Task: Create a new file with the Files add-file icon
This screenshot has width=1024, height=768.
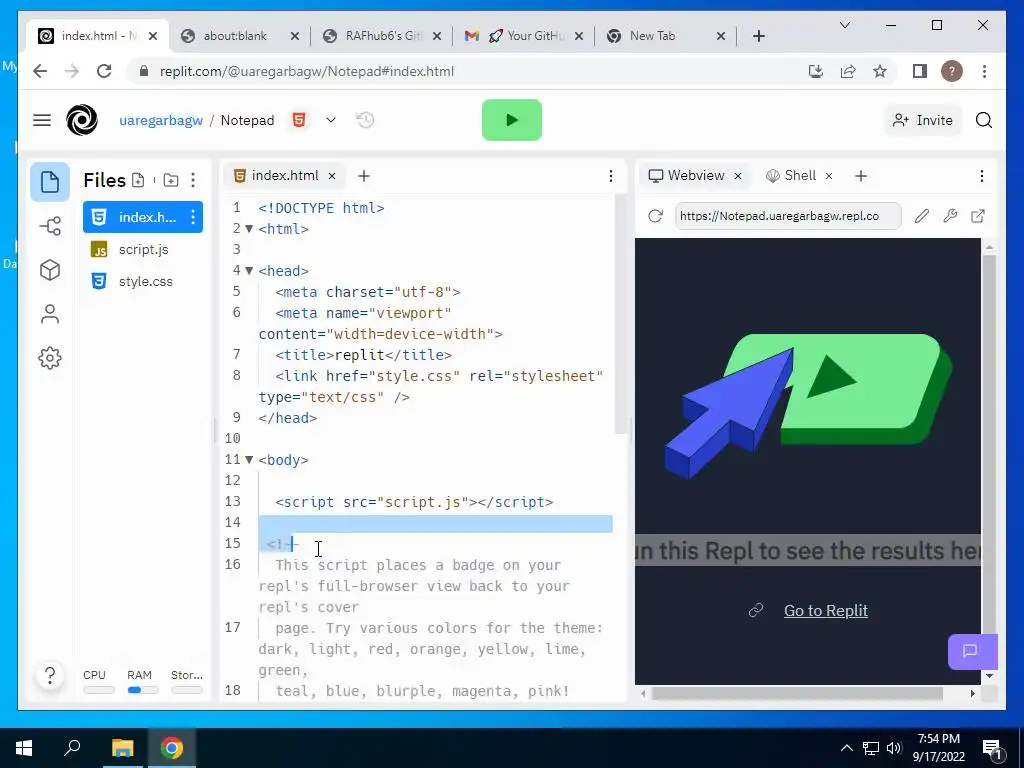Action: pyautogui.click(x=138, y=180)
